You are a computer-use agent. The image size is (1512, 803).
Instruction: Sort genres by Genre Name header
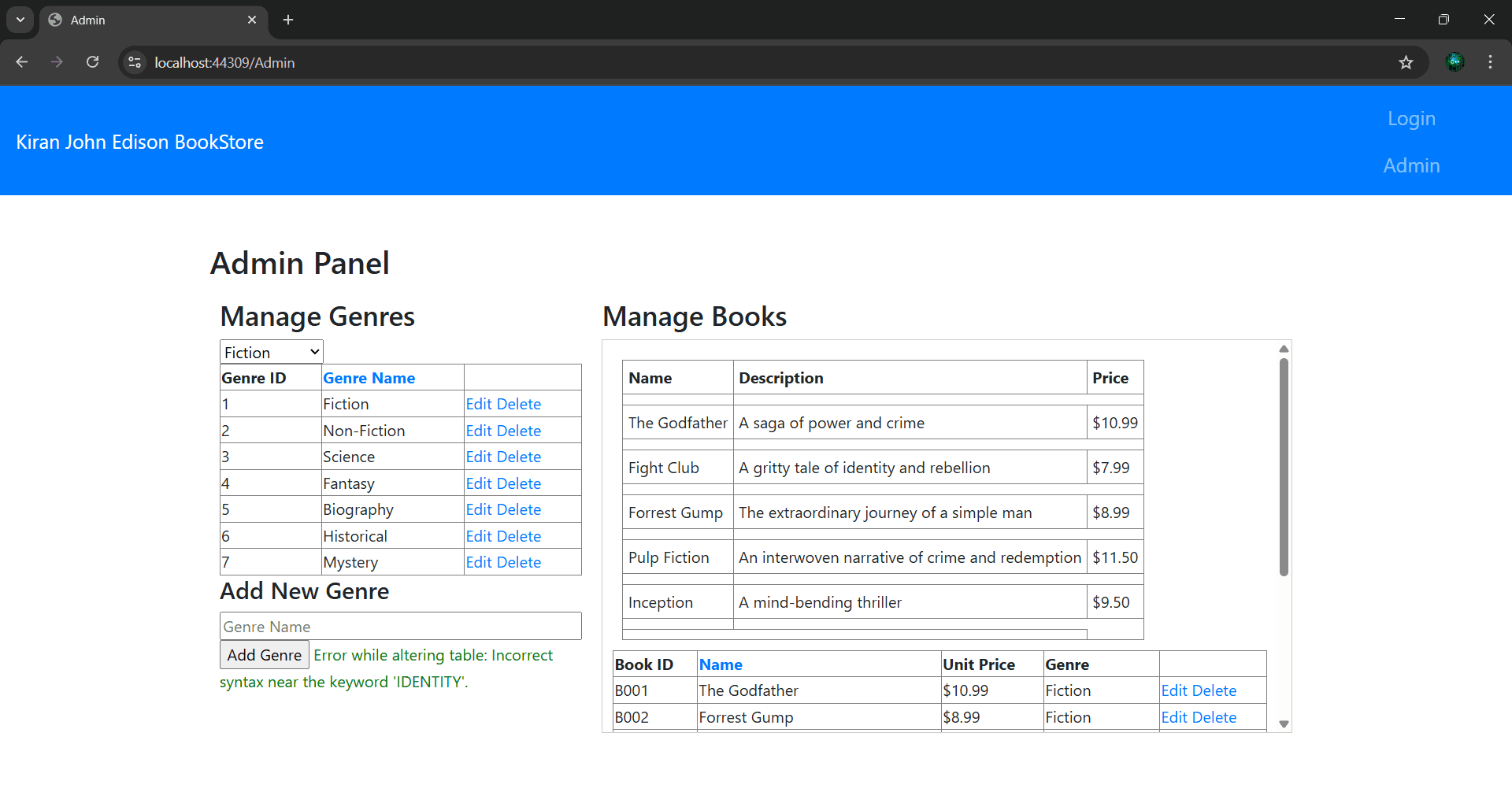click(369, 378)
